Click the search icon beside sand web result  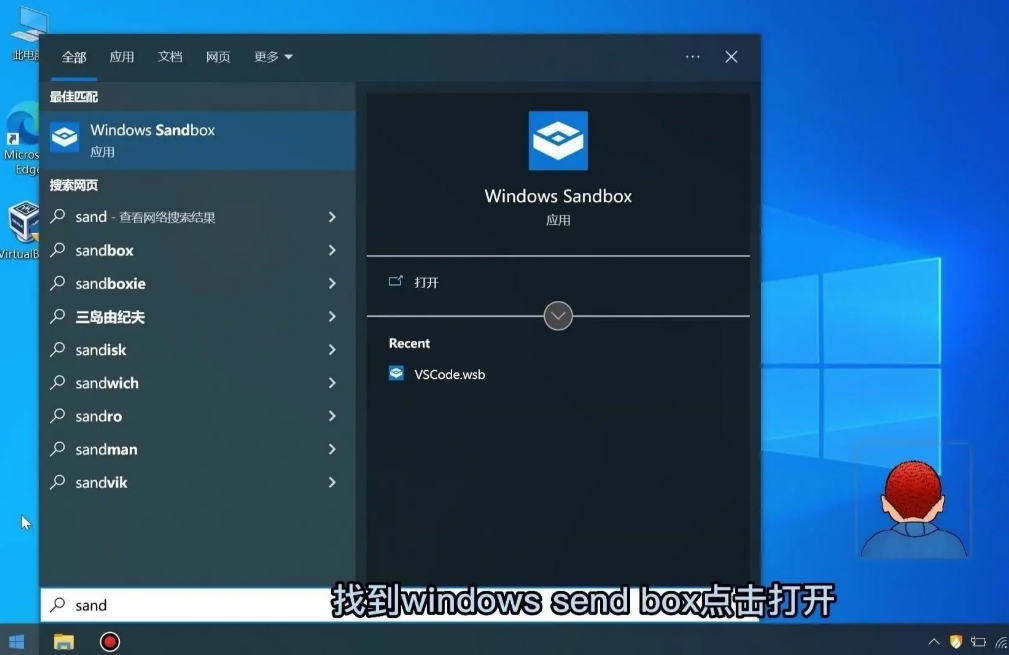58,217
